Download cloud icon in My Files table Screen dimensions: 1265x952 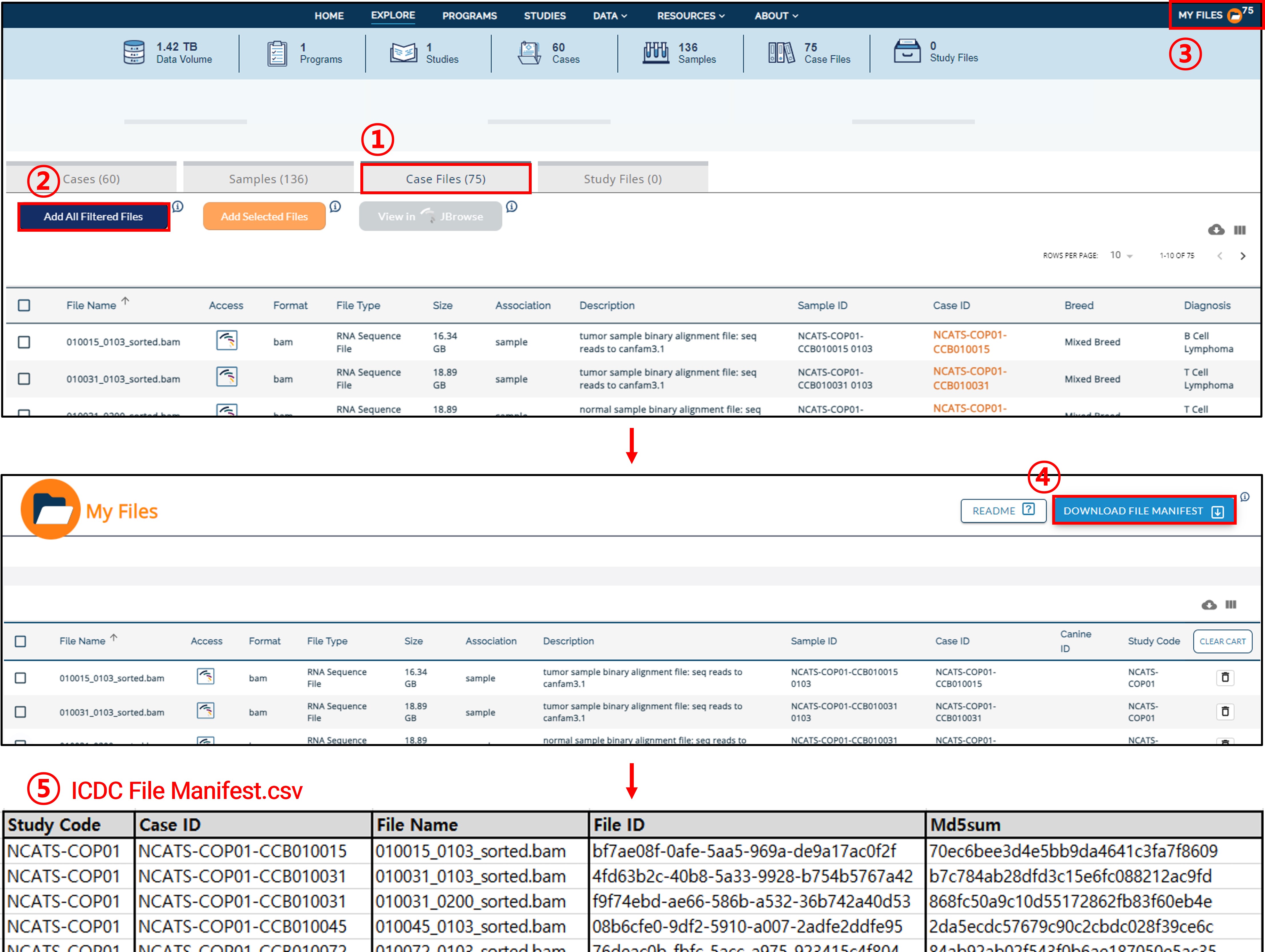click(1209, 605)
